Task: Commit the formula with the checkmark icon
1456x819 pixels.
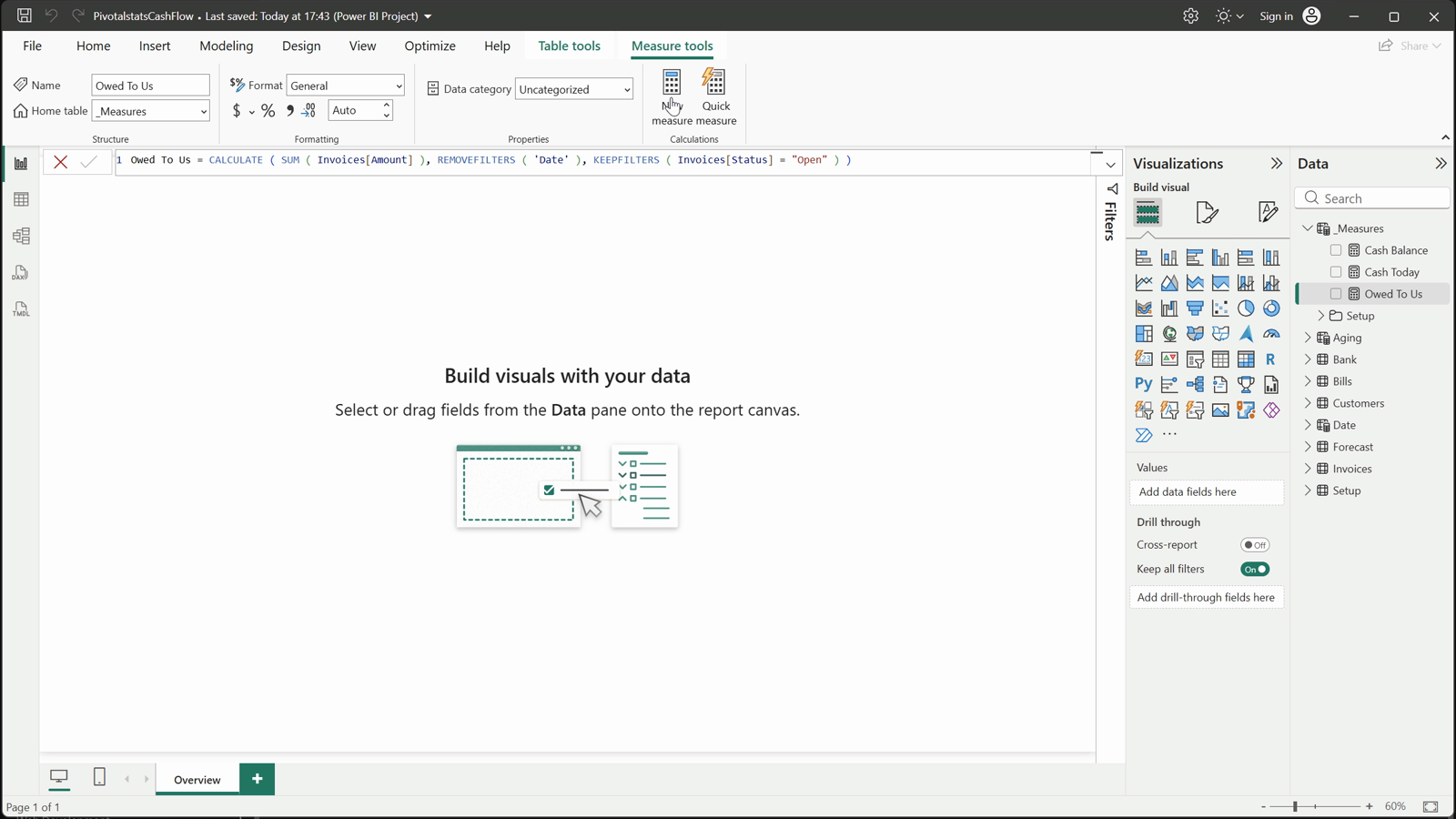Action: pyautogui.click(x=88, y=162)
